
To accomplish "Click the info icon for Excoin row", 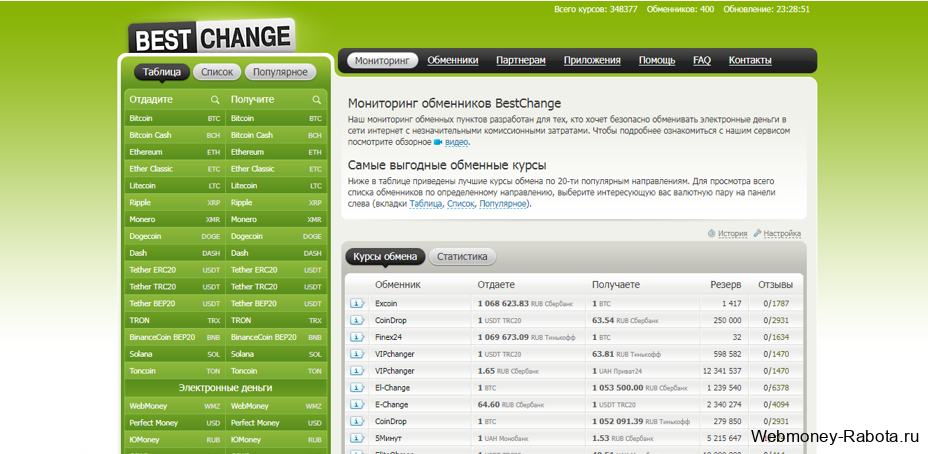I will tap(357, 304).
